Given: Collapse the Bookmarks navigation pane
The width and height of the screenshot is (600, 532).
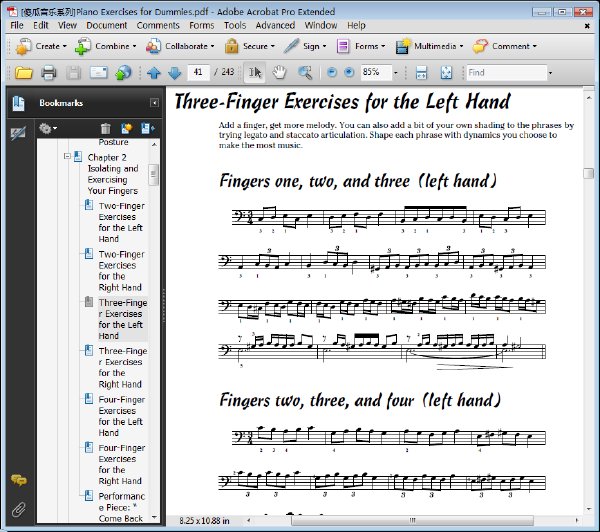Looking at the screenshot, I should click(x=154, y=103).
